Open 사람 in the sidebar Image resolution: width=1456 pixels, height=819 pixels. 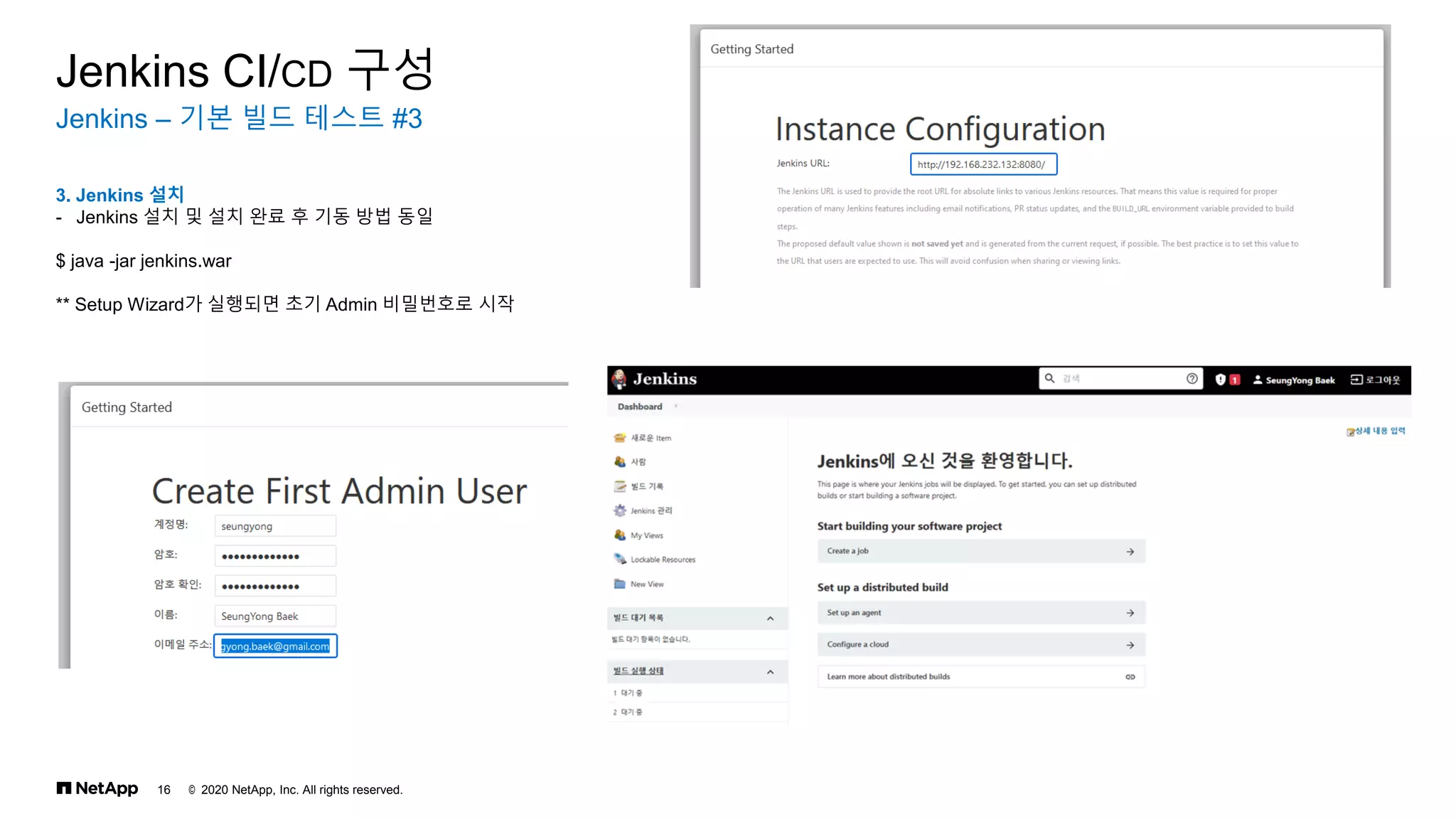tap(638, 462)
